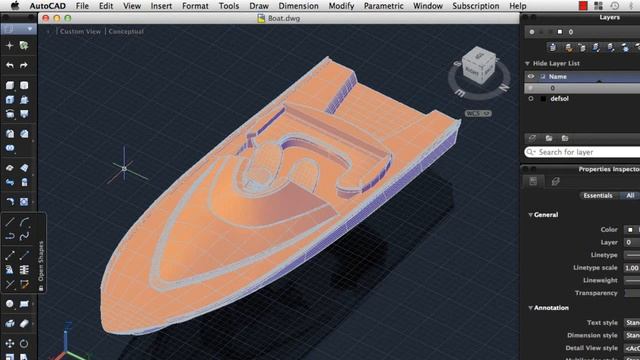Open the File menu
Image resolution: width=640 pixels, height=360 pixels.
point(82,6)
